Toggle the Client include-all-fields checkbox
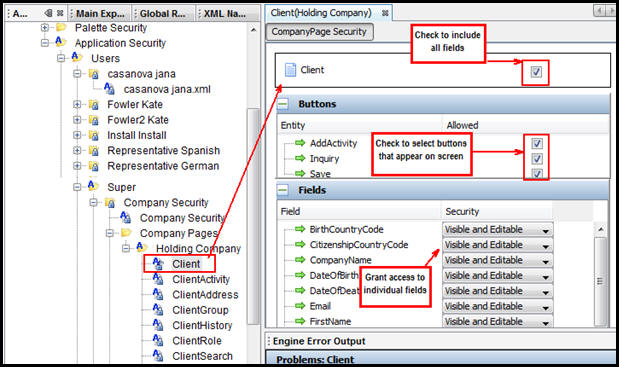619x367 pixels. coord(536,72)
